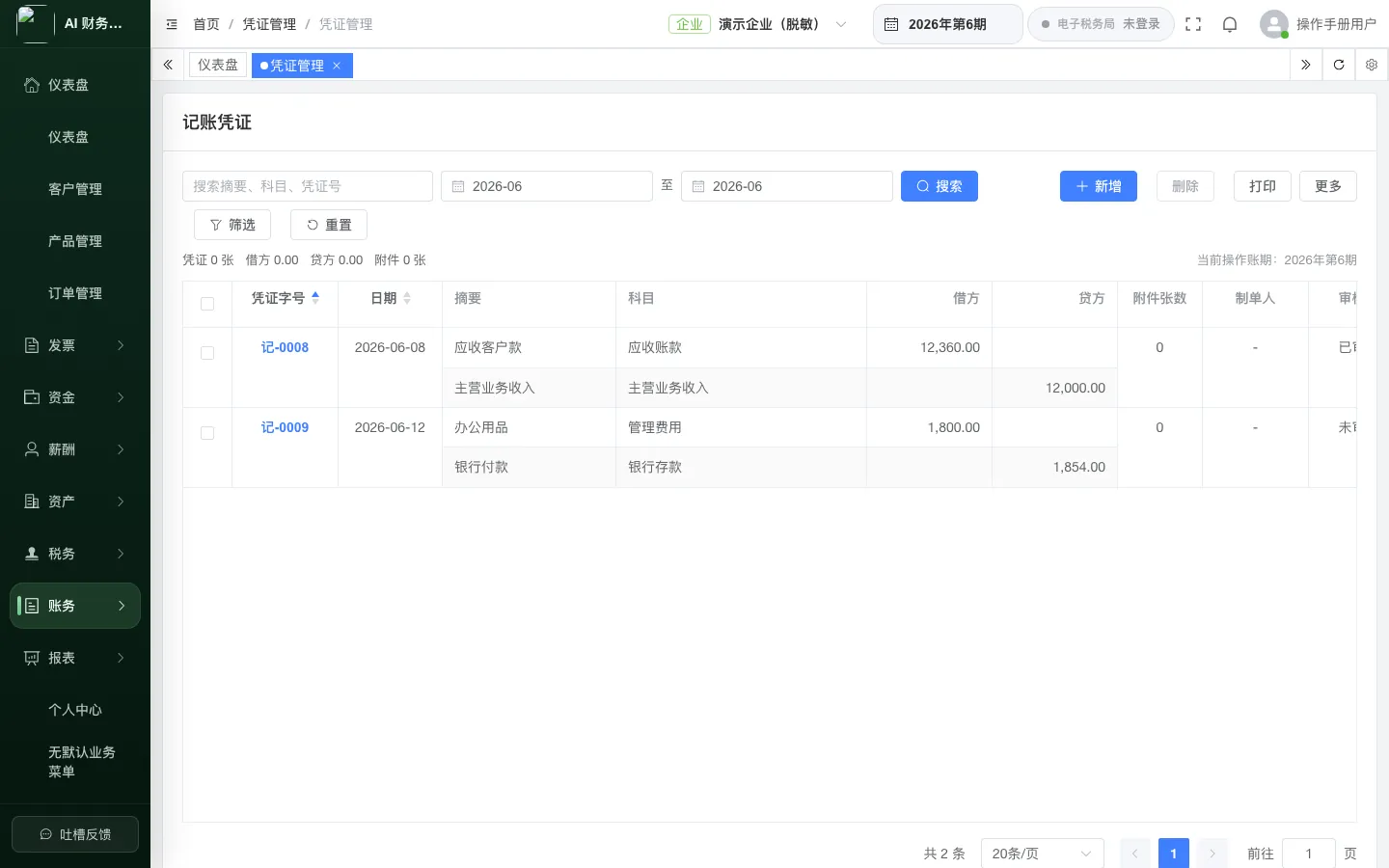Click the 仪表盘 home icon in sidebar
Image resolution: width=1389 pixels, height=868 pixels.
pyautogui.click(x=32, y=85)
